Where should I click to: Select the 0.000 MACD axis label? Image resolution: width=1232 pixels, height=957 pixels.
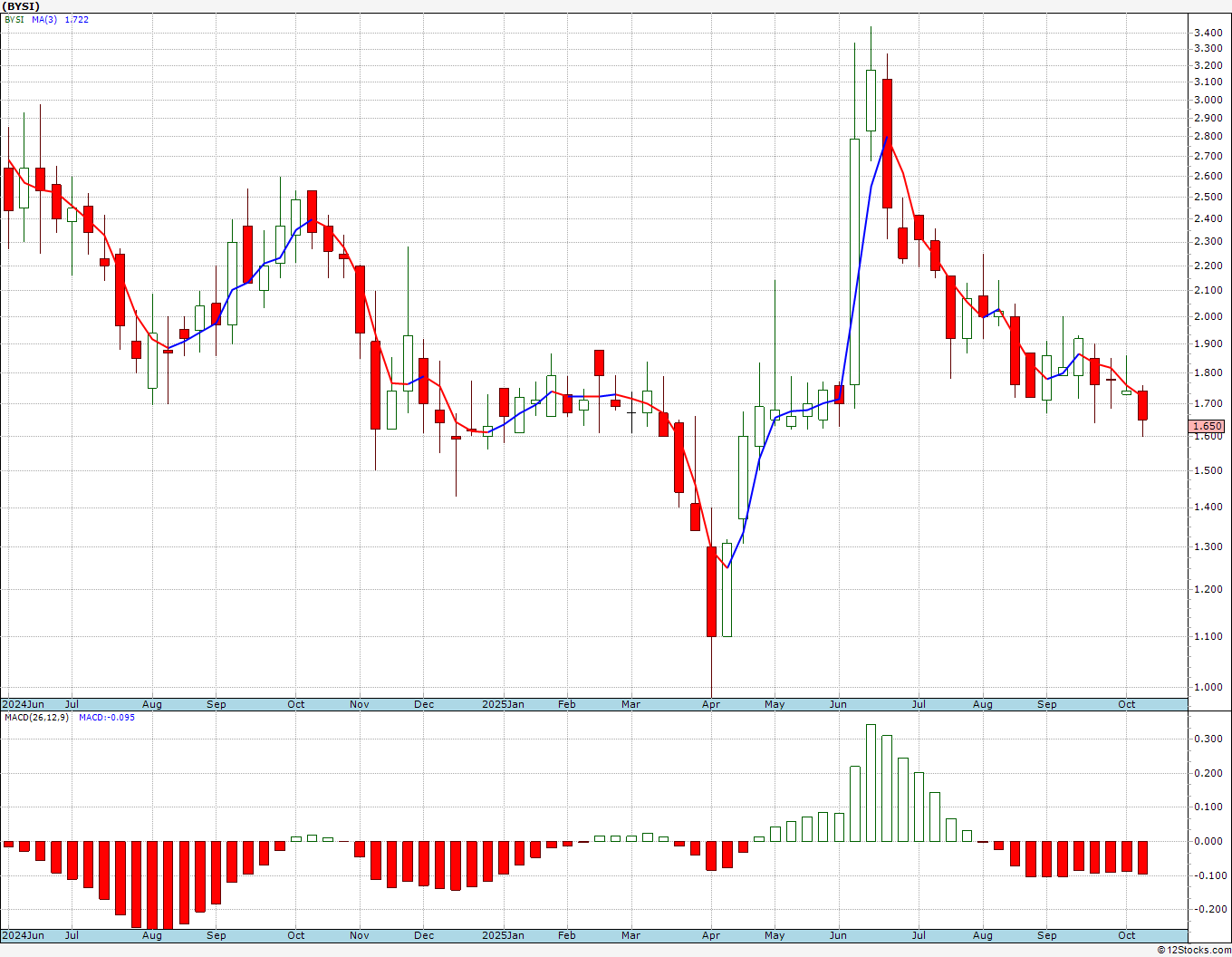coord(1208,841)
